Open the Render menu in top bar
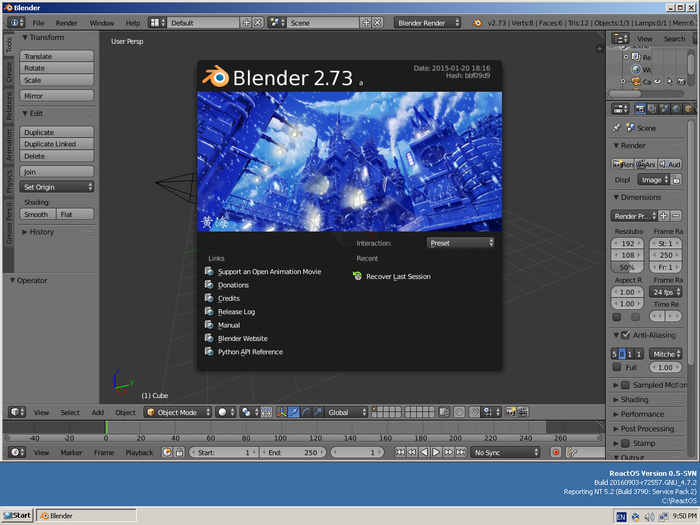Screen dimensions: 700x525 pyautogui.click(x=66, y=22)
